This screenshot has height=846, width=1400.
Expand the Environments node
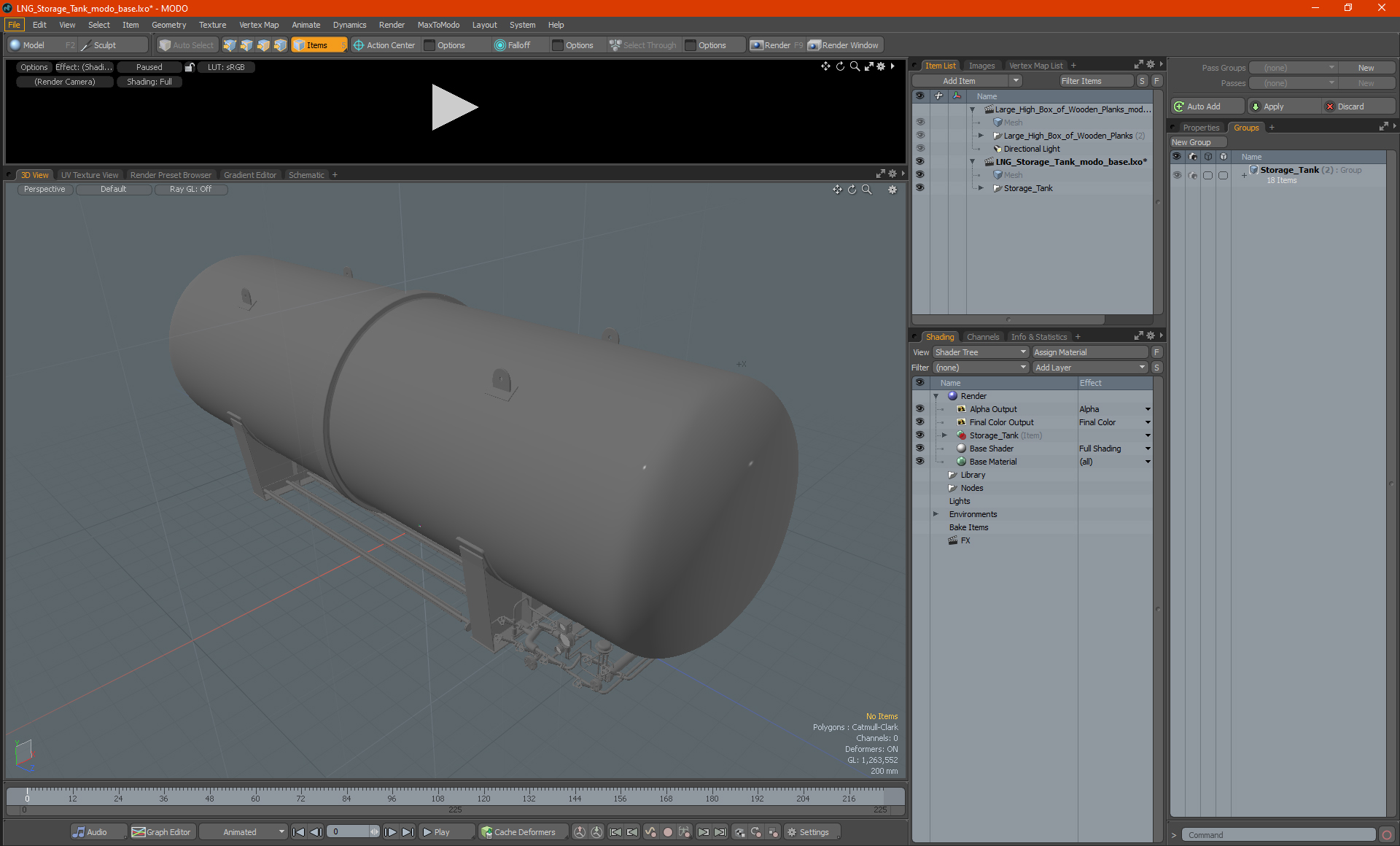[x=936, y=514]
